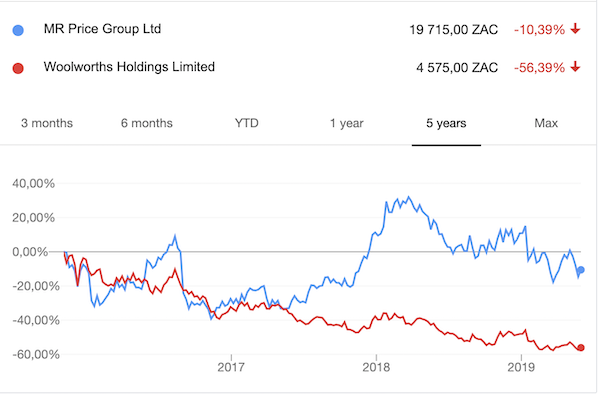
Task: Click the 2018 label on the time axis
Action: tap(376, 367)
